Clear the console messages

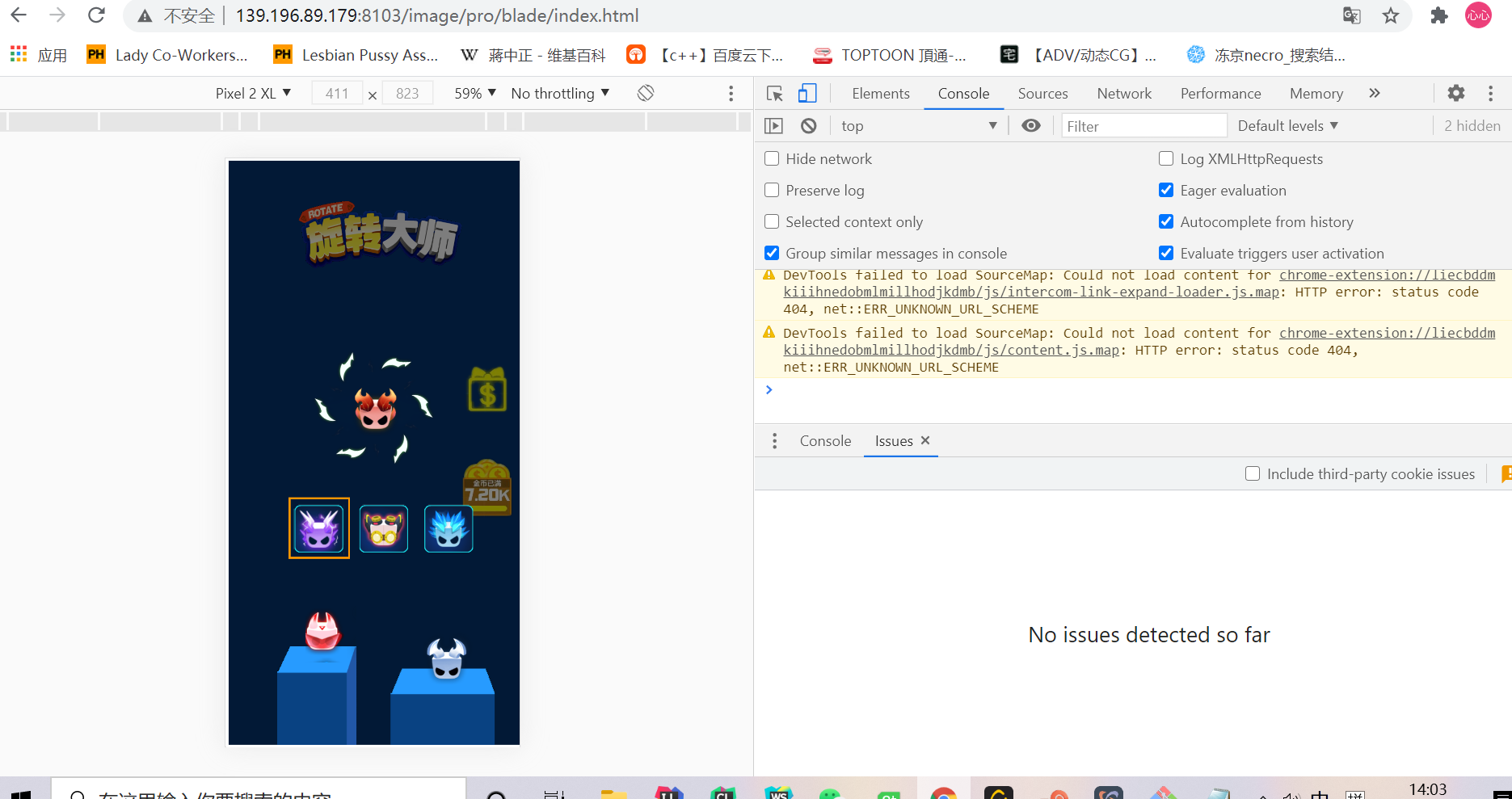click(x=808, y=125)
